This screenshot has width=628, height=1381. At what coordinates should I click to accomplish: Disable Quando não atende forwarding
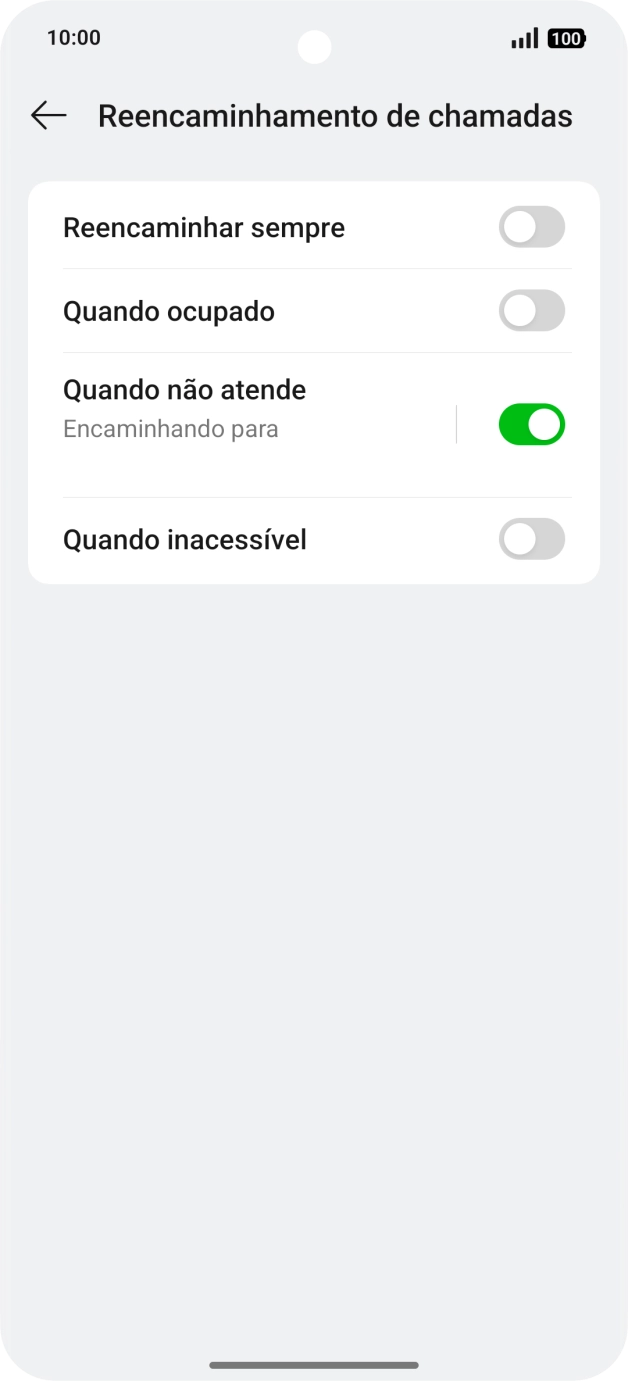[531, 424]
